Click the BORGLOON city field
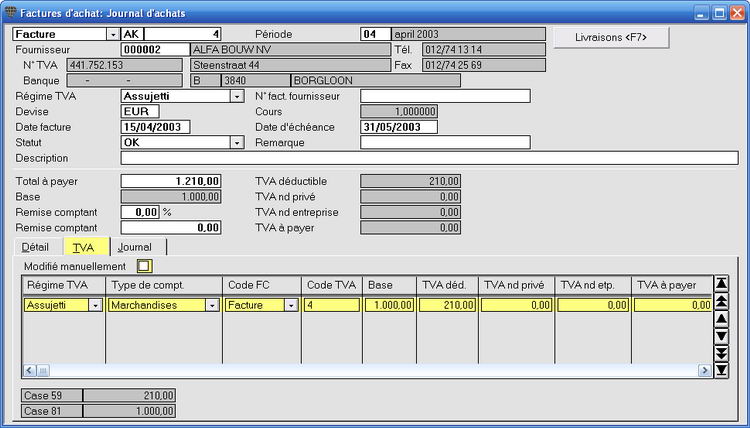 tap(375, 81)
